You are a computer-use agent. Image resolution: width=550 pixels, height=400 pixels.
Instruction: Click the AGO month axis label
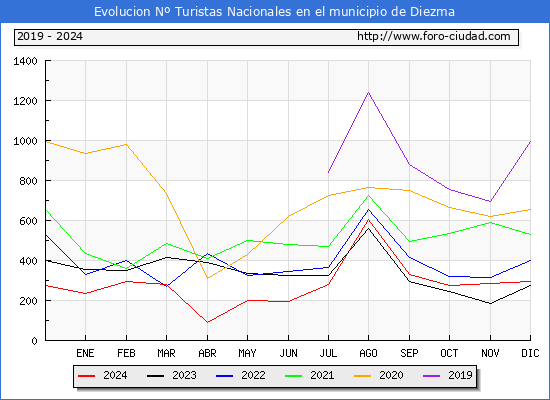click(368, 353)
